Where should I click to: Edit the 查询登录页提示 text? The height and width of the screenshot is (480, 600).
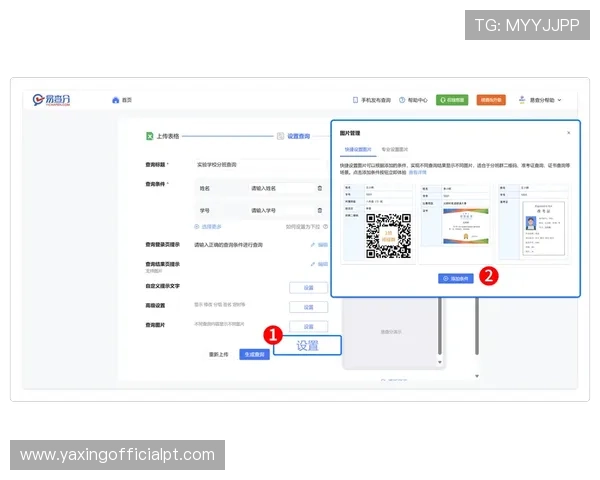point(319,245)
